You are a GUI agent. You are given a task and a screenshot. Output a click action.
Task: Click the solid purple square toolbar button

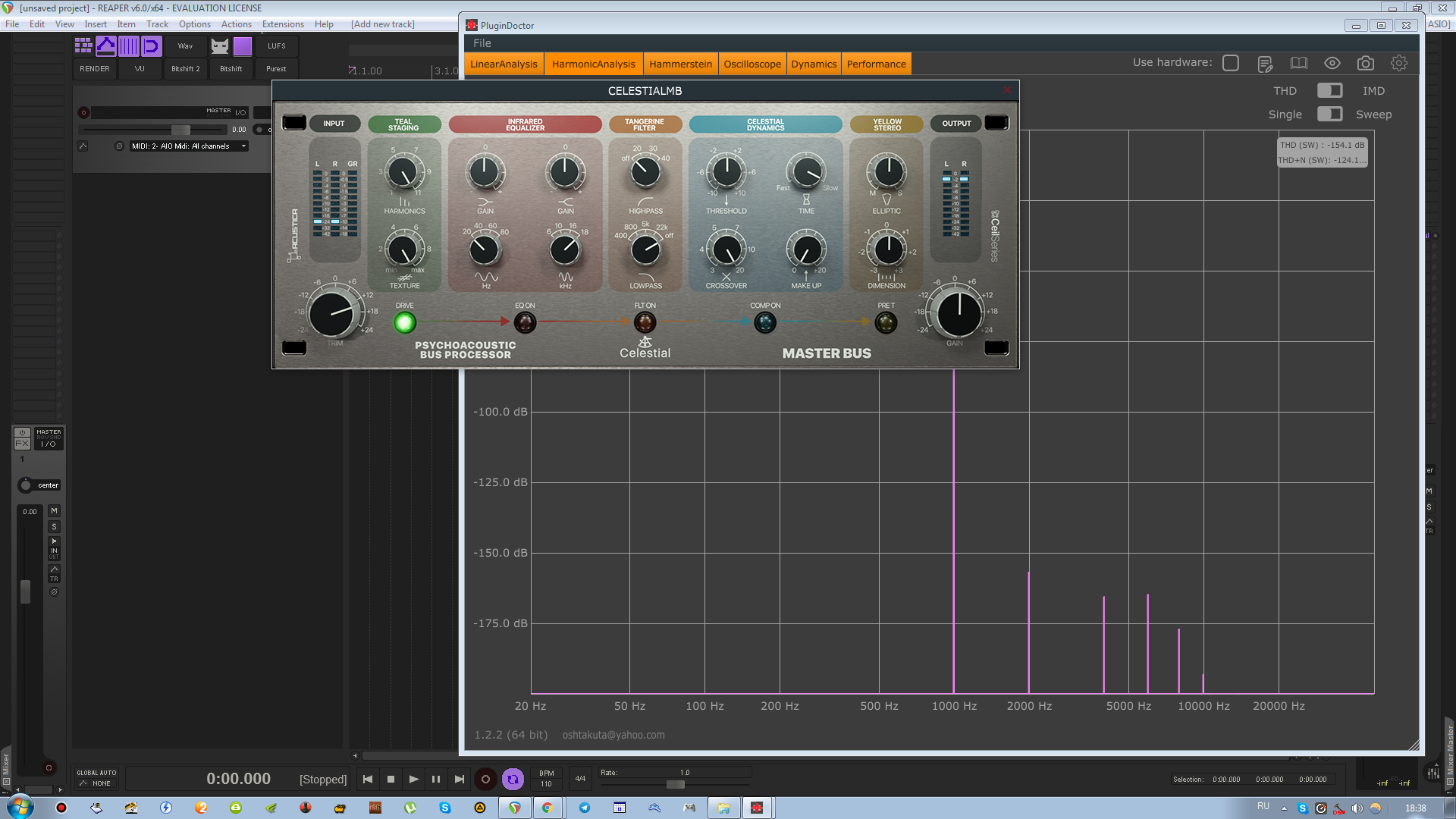click(243, 46)
